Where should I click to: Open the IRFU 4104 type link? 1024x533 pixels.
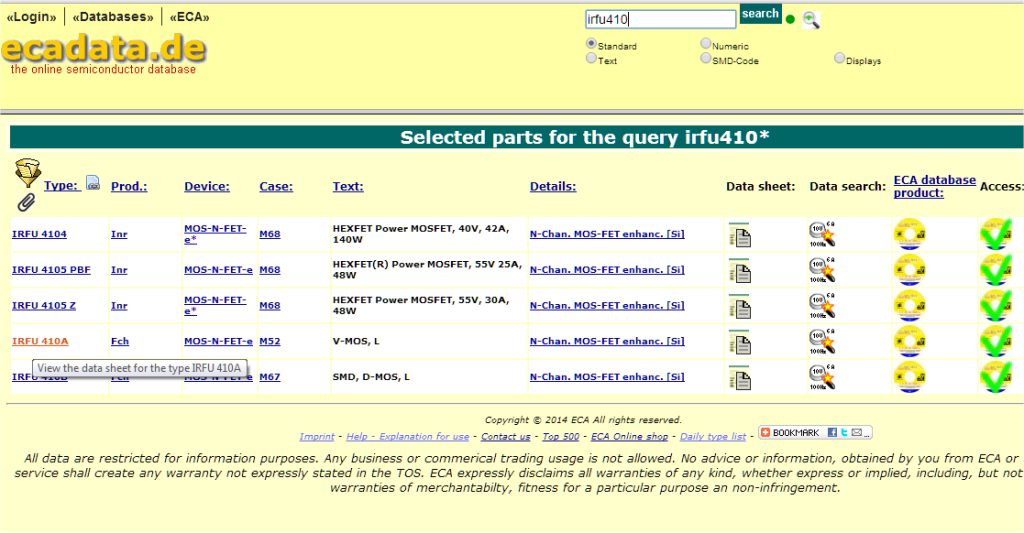pos(39,234)
